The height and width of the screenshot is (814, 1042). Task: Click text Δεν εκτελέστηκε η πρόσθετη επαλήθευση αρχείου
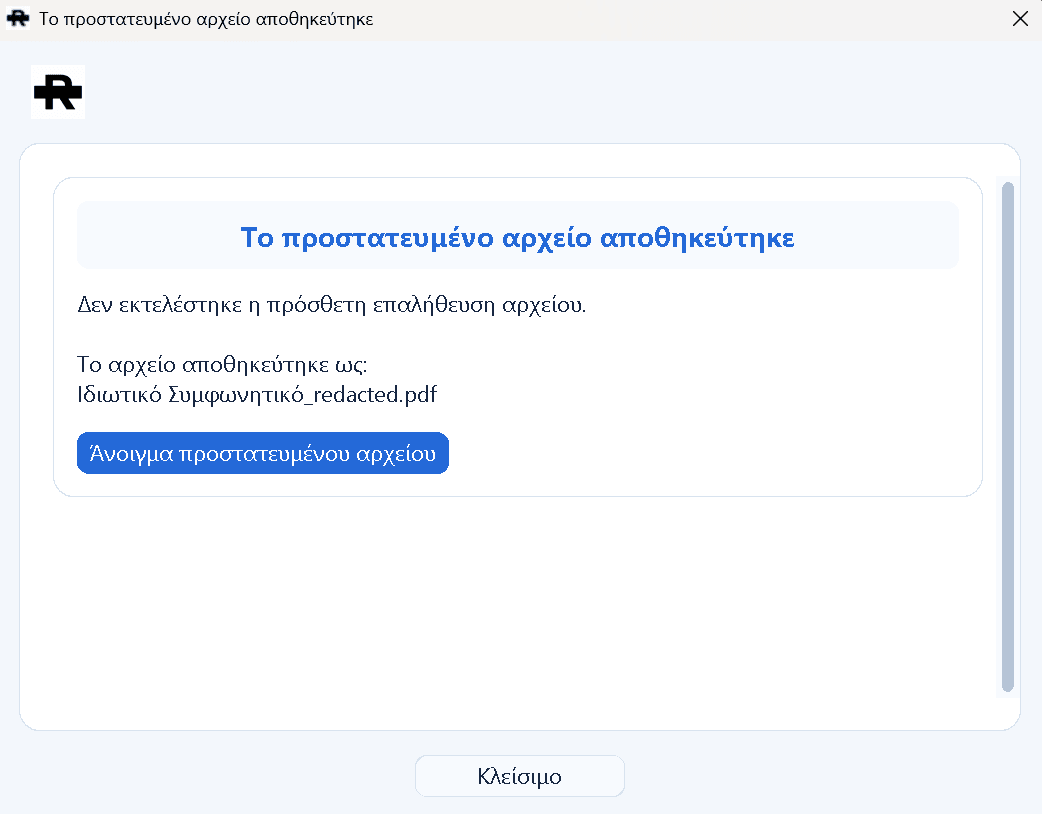click(332, 305)
